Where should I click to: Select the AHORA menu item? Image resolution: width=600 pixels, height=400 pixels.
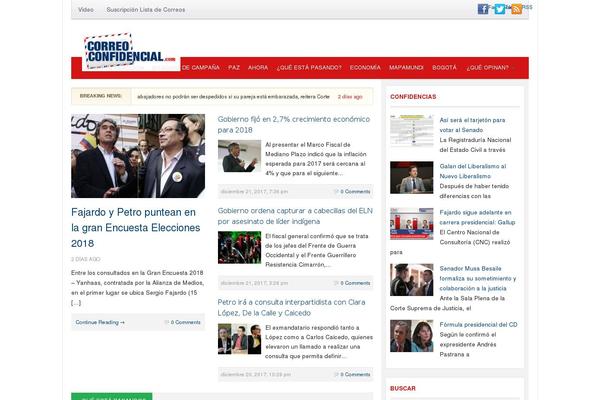[x=258, y=67]
